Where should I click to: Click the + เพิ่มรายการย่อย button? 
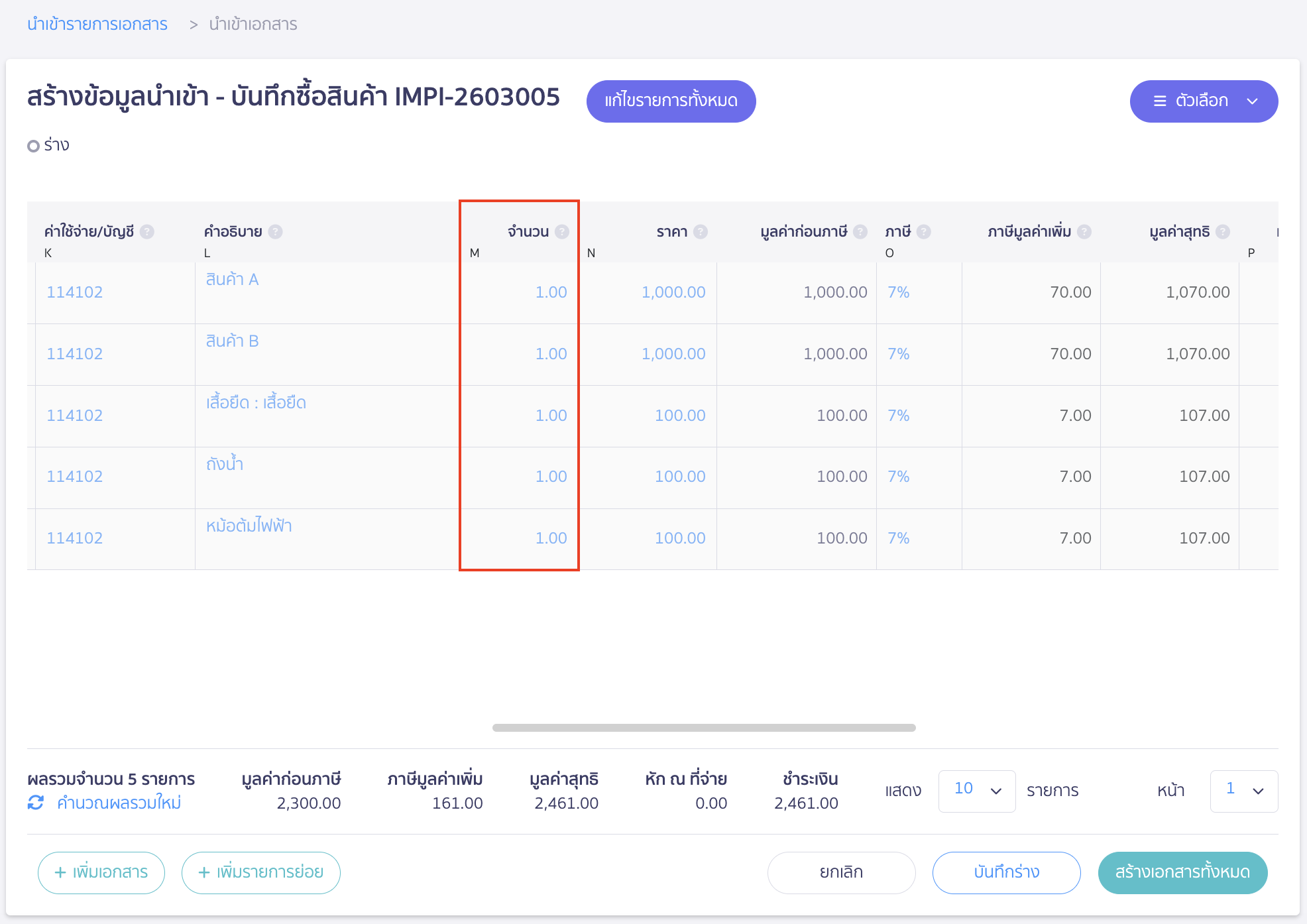[261, 872]
